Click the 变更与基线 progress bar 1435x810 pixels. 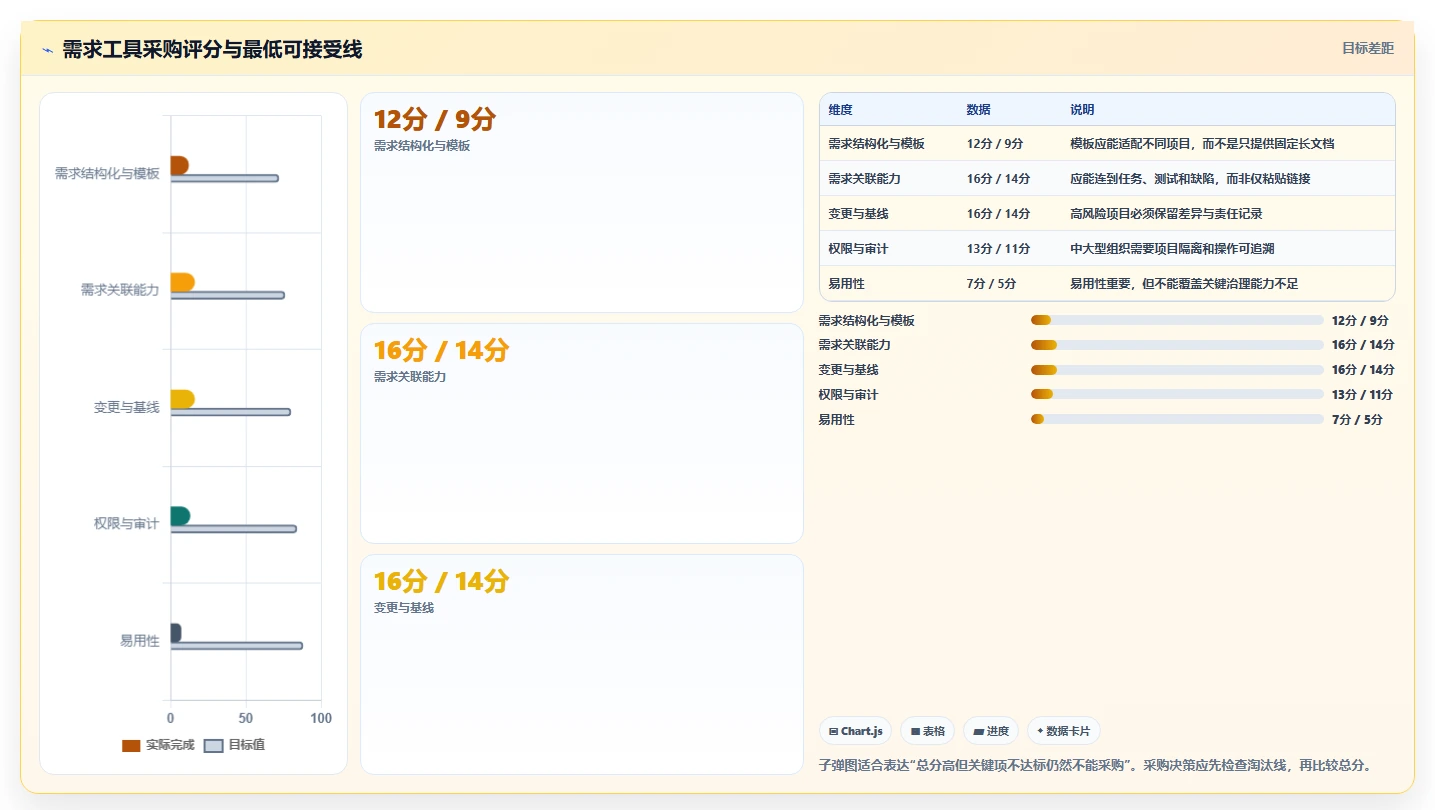point(1177,370)
